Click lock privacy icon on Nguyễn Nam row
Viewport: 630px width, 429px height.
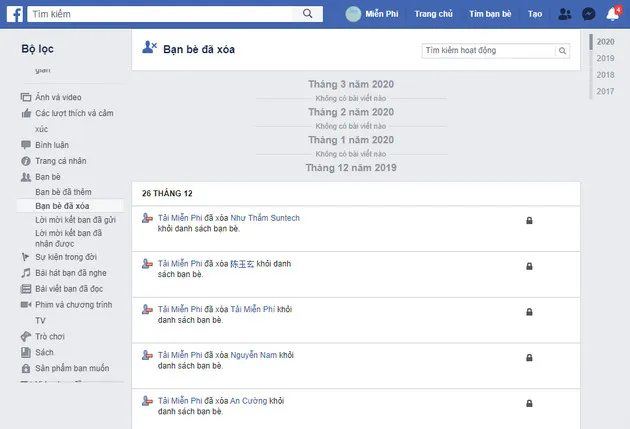pyautogui.click(x=529, y=358)
